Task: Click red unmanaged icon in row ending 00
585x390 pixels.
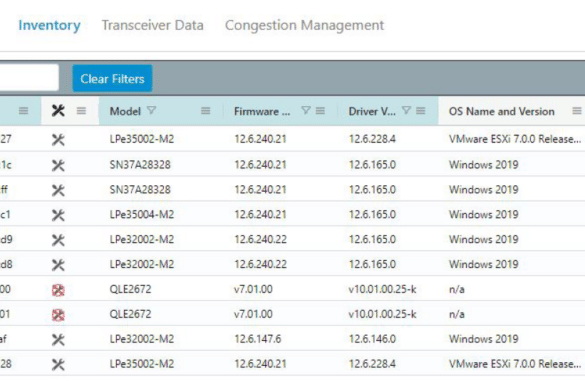Action: tap(58, 290)
